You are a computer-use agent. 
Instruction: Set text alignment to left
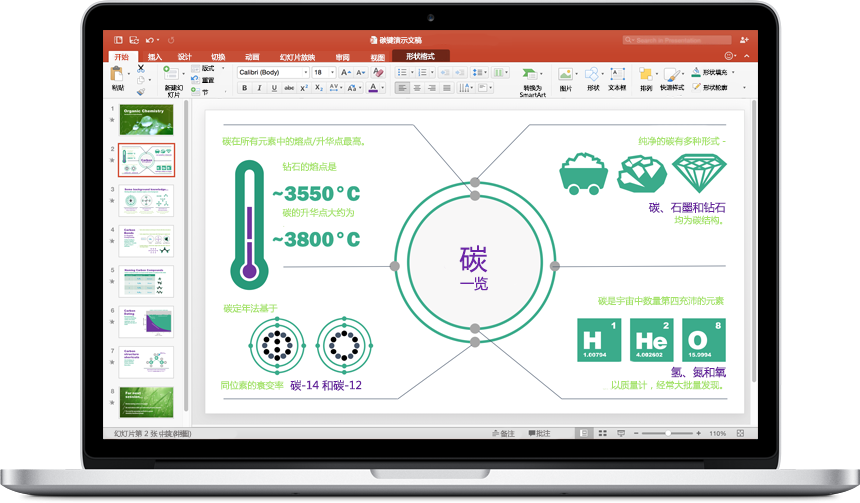click(x=402, y=88)
